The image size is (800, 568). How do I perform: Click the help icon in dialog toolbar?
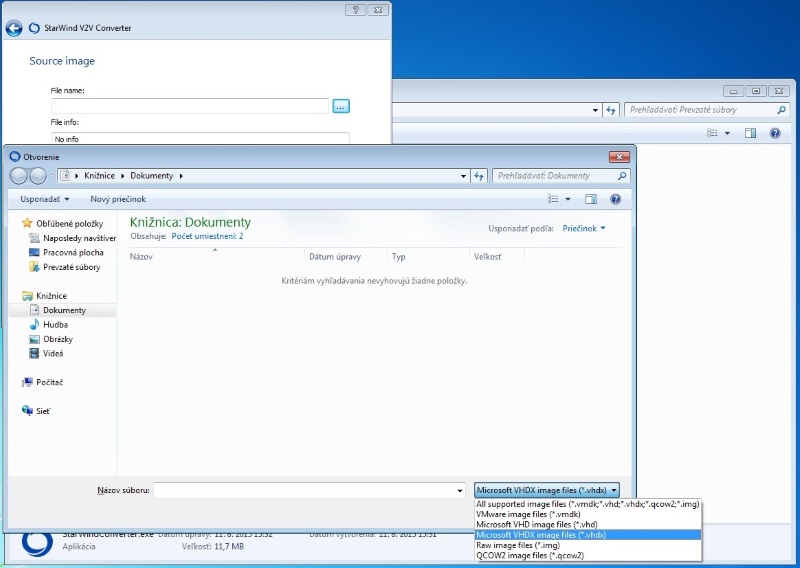tap(615, 199)
